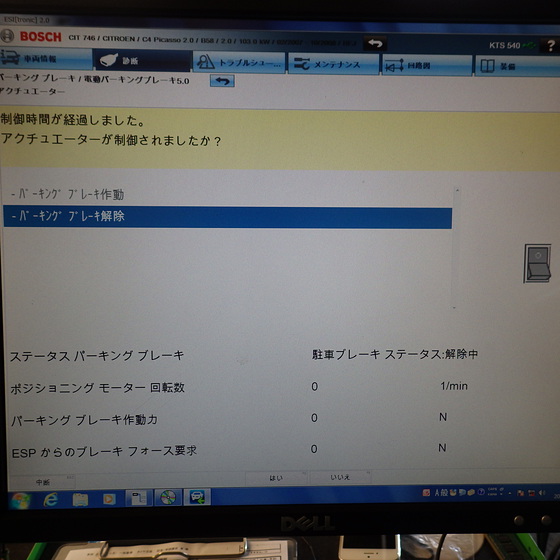Launch Internet Explorer from the taskbar
Screen dimensions: 560x560
(x=51, y=499)
